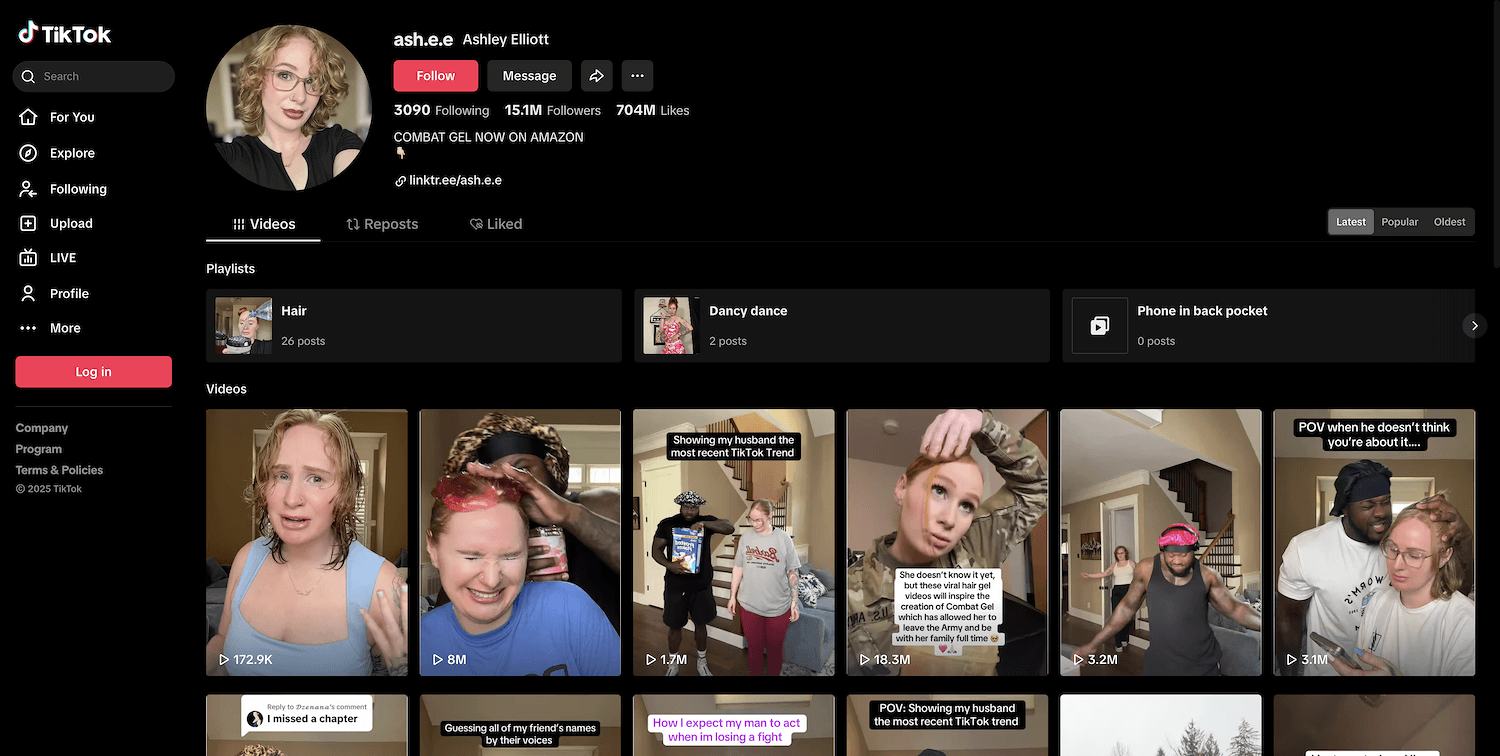The height and width of the screenshot is (756, 1500).
Task: Open the three-dot profile options menu
Action: 637,76
